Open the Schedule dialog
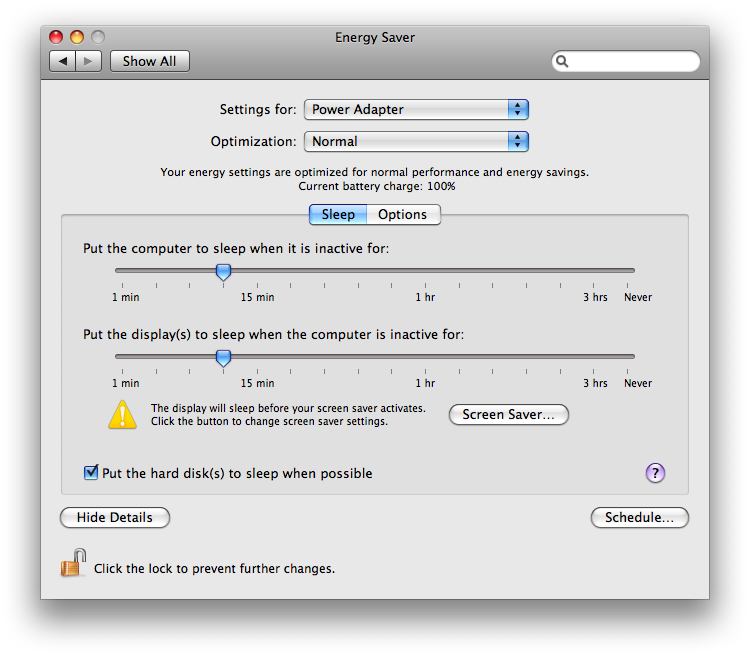The width and height of the screenshot is (750, 655). coord(640,518)
